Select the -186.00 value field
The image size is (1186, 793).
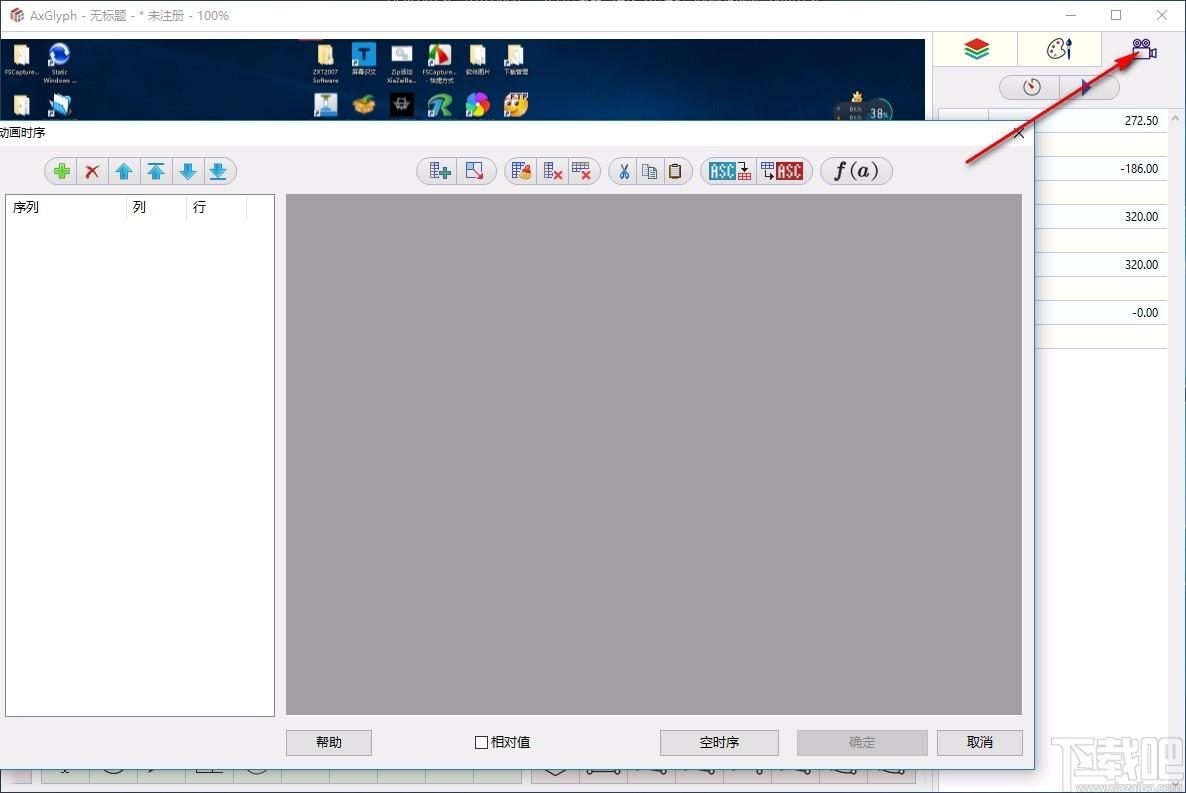[1101, 169]
